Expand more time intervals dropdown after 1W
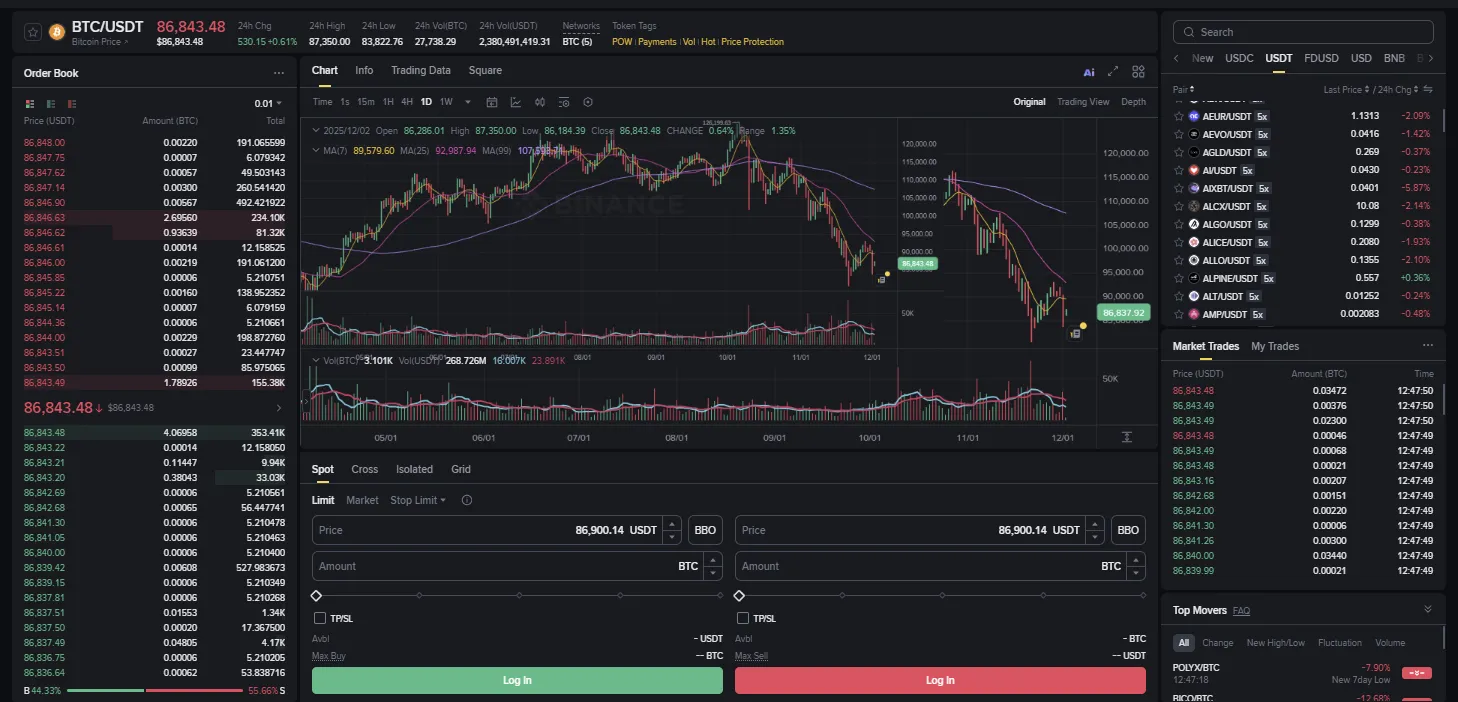Image resolution: width=1458 pixels, height=702 pixels. tap(466, 102)
